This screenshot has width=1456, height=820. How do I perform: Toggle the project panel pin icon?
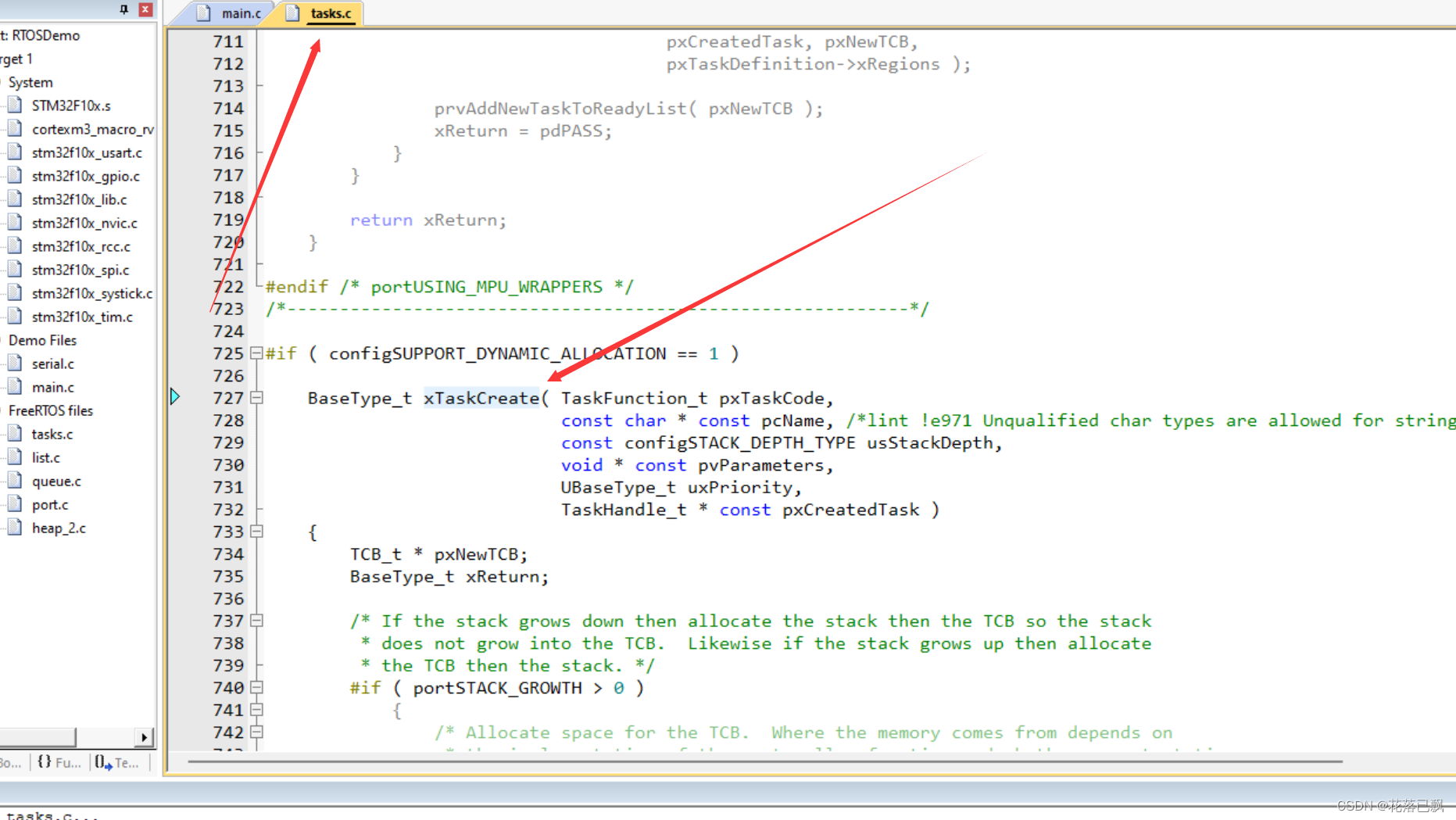[x=123, y=9]
